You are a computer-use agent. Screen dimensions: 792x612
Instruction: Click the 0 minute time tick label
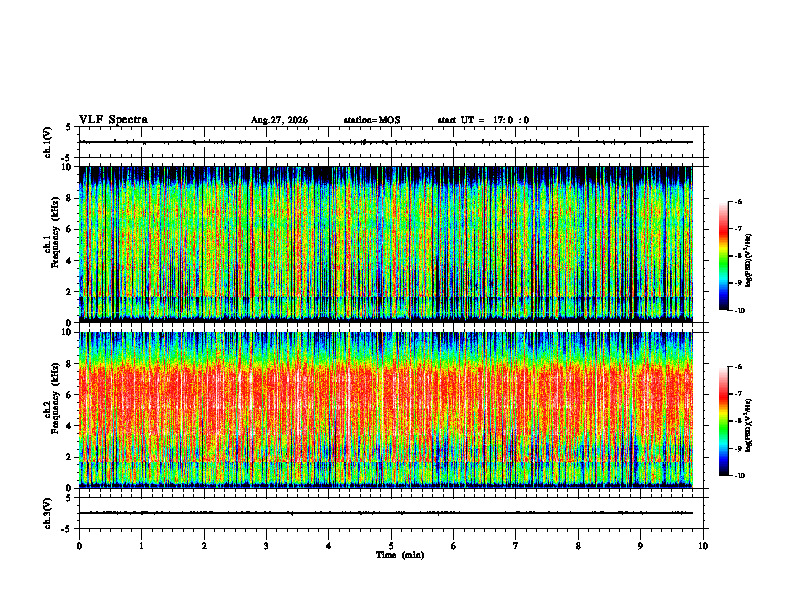click(79, 546)
